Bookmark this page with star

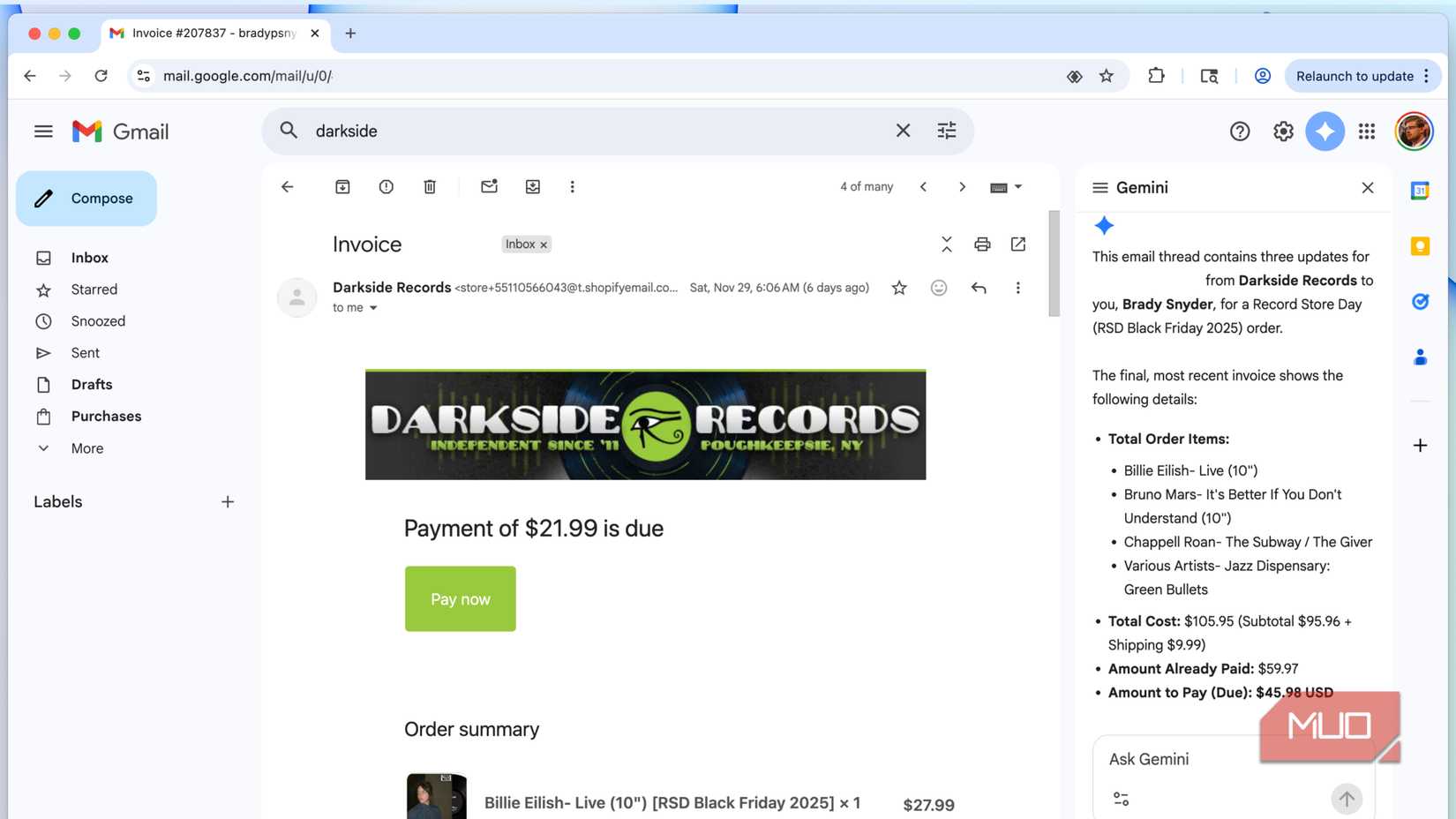(1107, 76)
